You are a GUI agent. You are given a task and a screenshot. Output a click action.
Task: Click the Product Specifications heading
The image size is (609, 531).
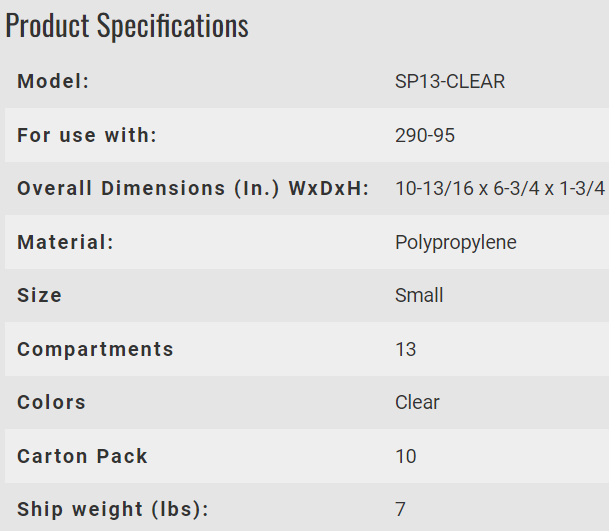pos(127,26)
